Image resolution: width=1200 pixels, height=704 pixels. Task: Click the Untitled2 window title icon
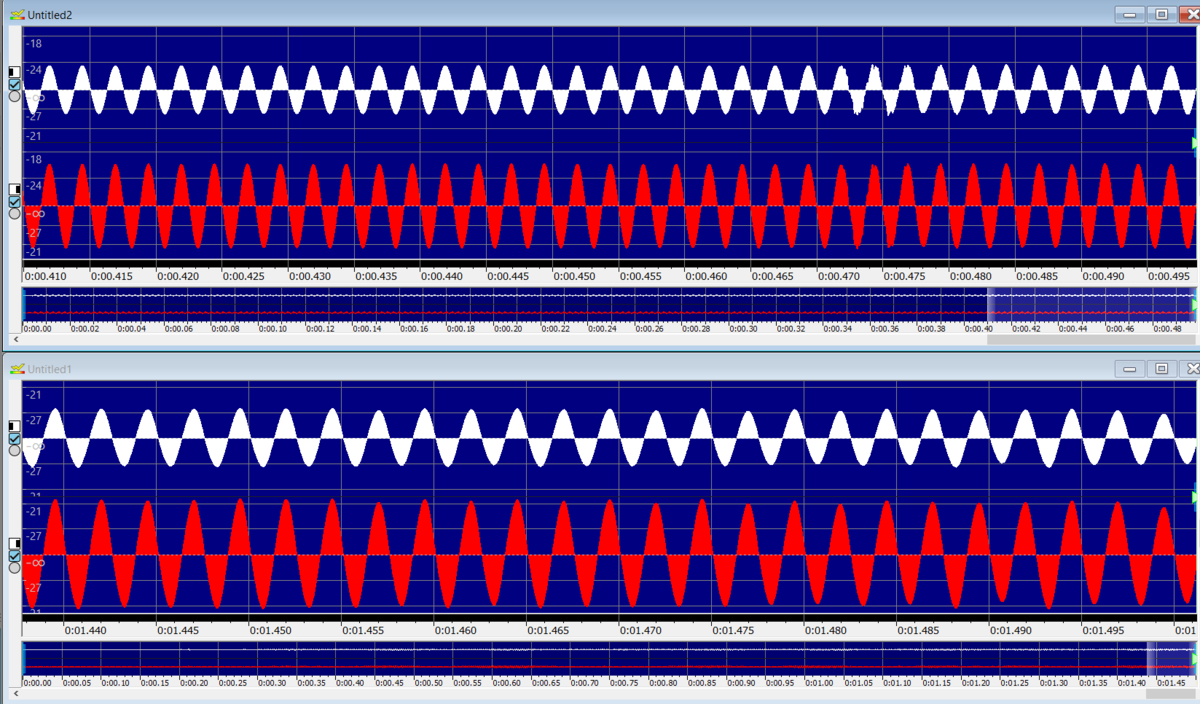pyautogui.click(x=16, y=15)
